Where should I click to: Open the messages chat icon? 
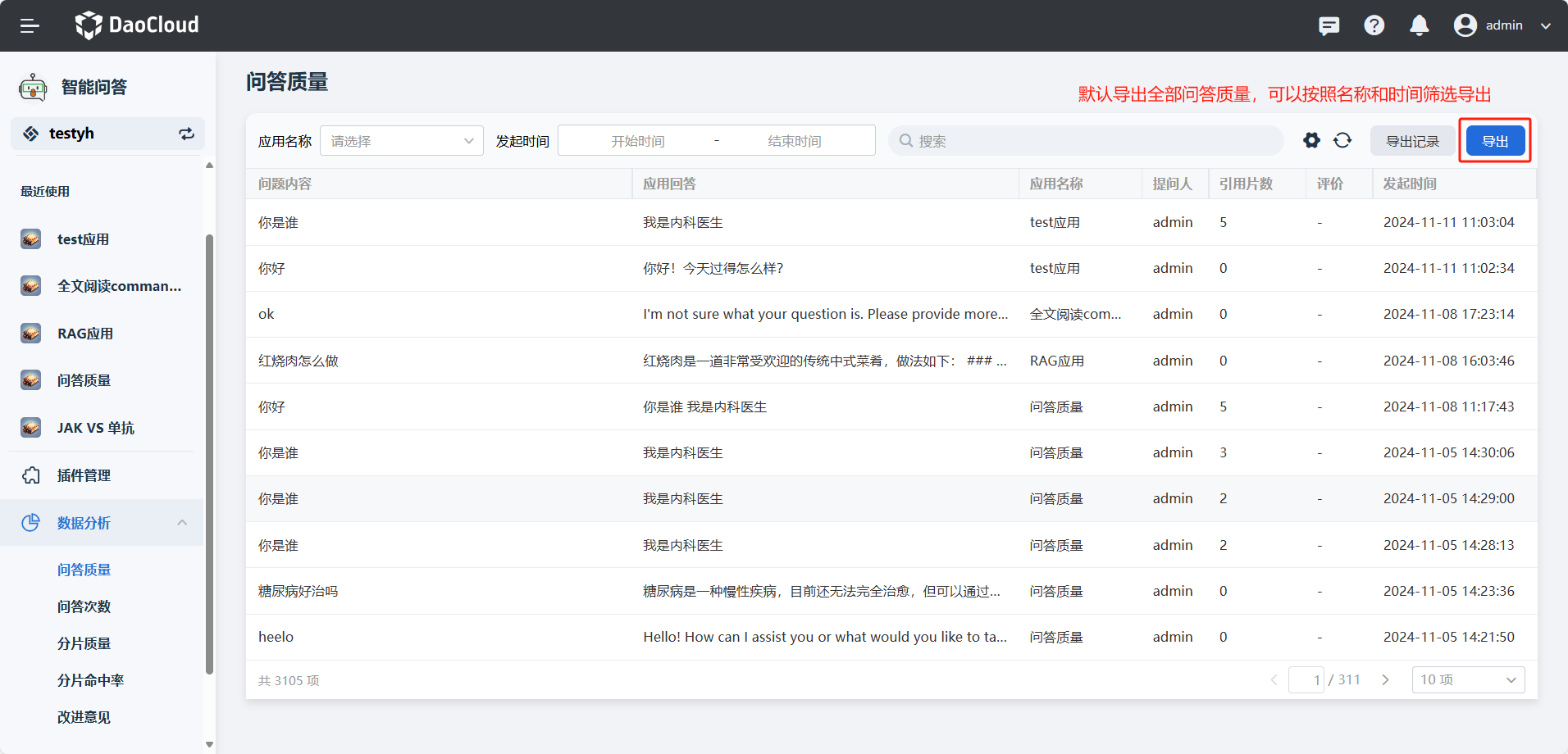[x=1329, y=25]
